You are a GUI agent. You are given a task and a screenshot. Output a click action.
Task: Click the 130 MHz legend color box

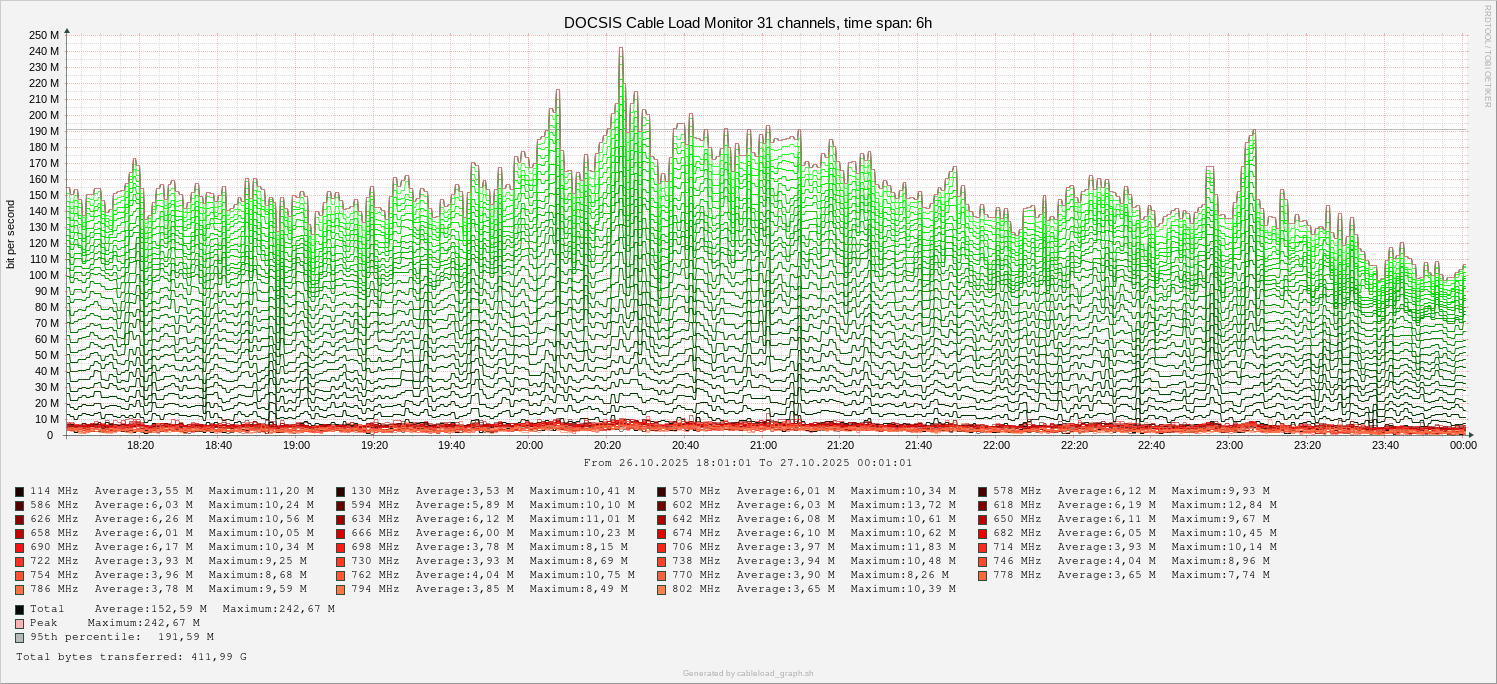[341, 492]
